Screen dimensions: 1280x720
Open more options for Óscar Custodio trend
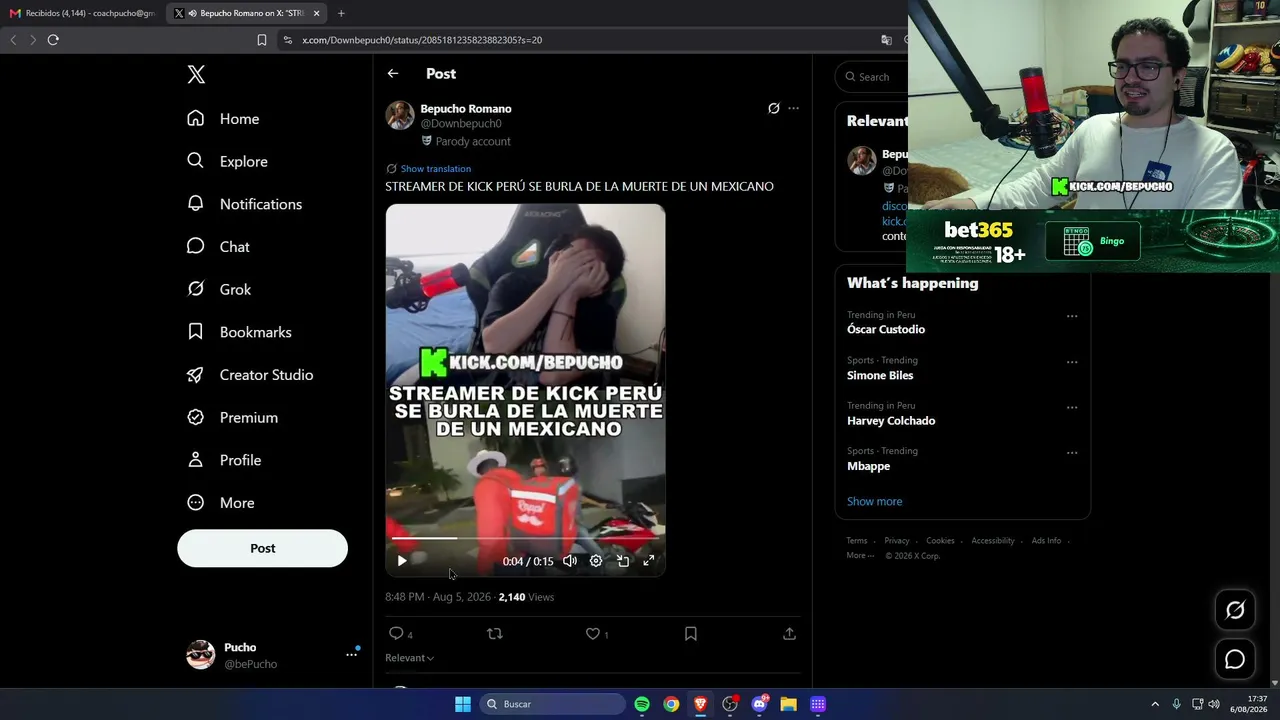(x=1072, y=316)
